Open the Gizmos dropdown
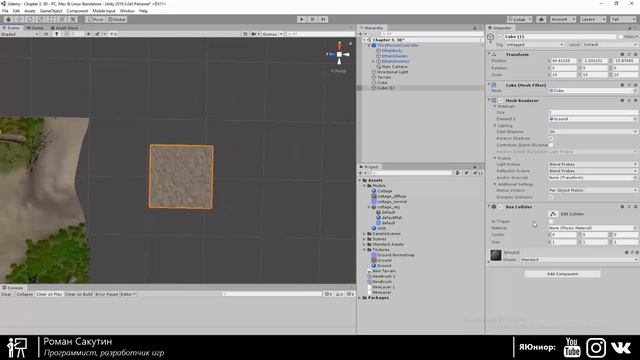Image resolution: width=640 pixels, height=360 pixels. tap(272, 34)
